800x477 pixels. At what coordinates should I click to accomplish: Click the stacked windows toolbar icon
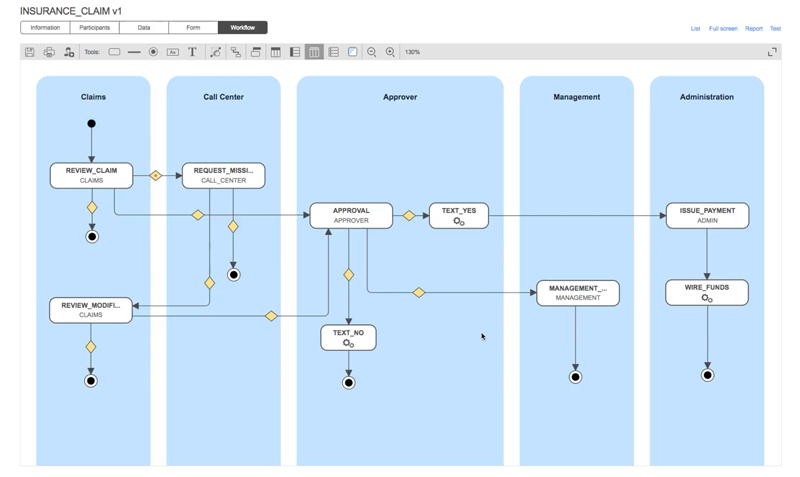(x=256, y=52)
